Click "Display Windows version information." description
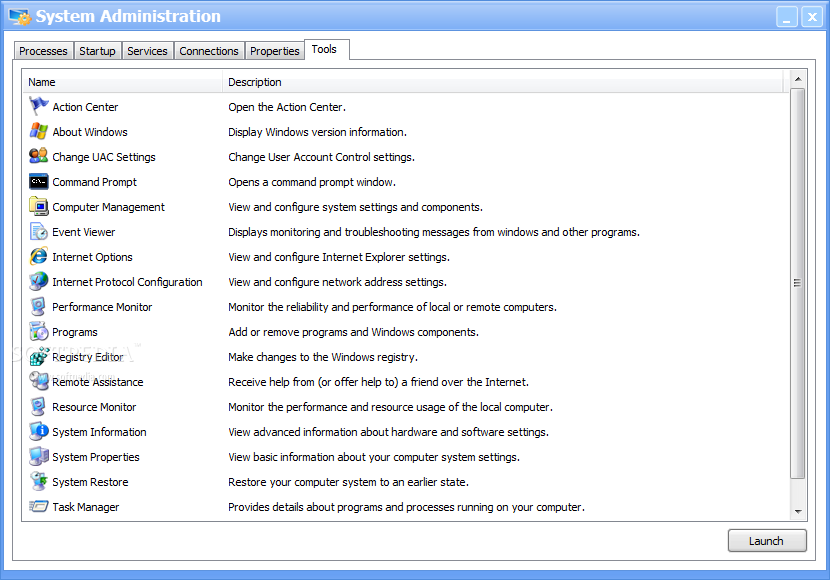830x580 pixels. [318, 132]
